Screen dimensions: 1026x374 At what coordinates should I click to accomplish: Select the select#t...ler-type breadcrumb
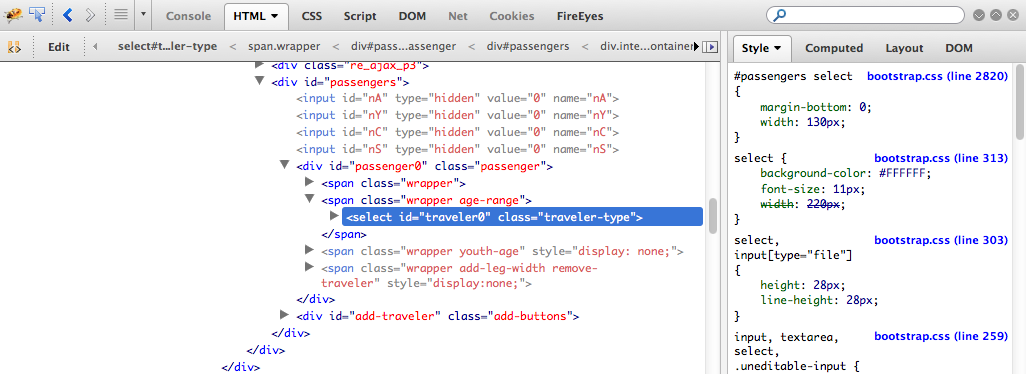coord(167,46)
